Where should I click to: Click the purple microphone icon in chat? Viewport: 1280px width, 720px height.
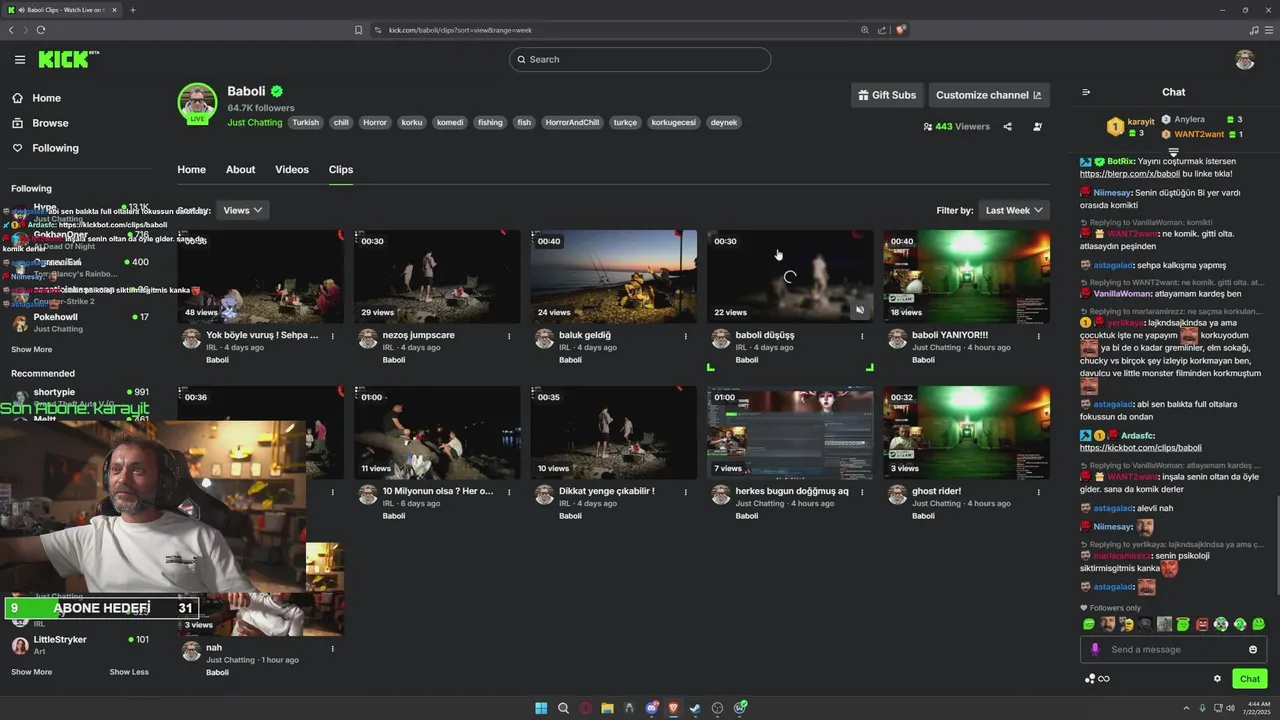pyautogui.click(x=1095, y=649)
